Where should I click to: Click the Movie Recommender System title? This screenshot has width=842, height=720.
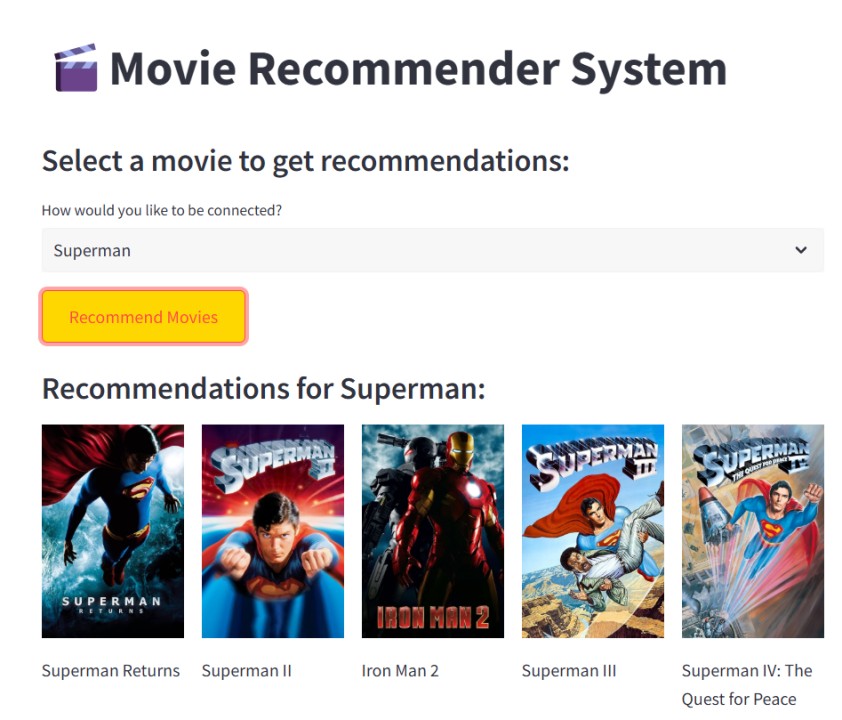click(418, 69)
